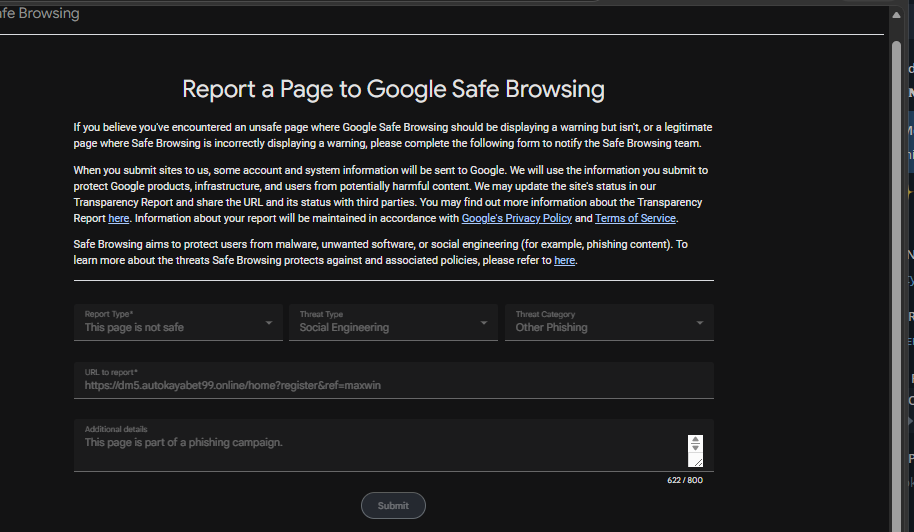Image resolution: width=914 pixels, height=532 pixels.
Task: Click the '622 / 800' character counter
Action: 685,480
